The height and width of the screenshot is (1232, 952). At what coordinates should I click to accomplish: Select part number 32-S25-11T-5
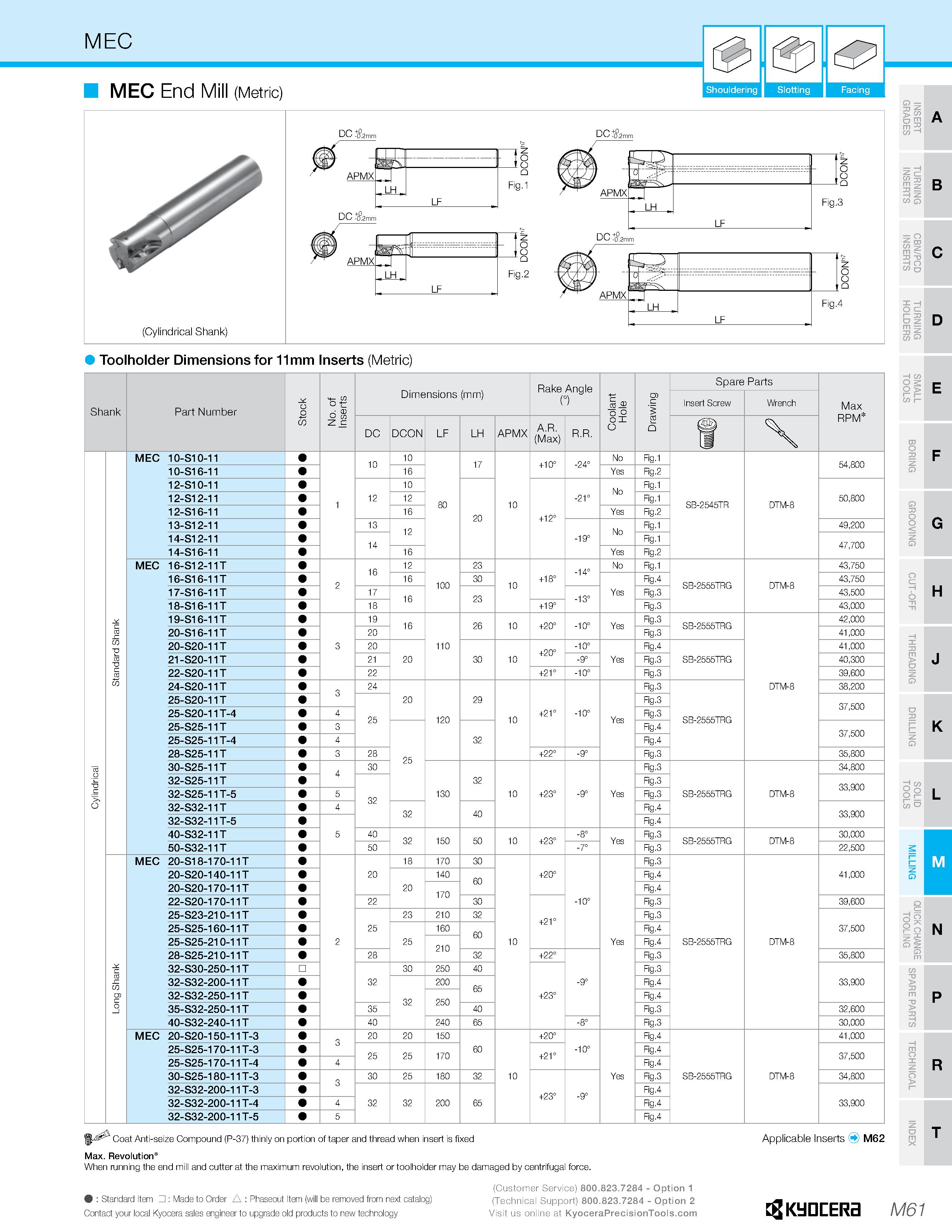[202, 794]
